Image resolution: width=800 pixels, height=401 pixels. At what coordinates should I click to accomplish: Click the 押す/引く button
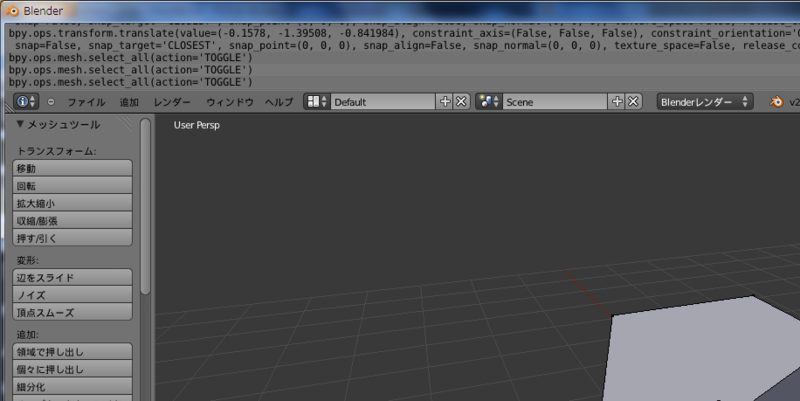click(72, 237)
